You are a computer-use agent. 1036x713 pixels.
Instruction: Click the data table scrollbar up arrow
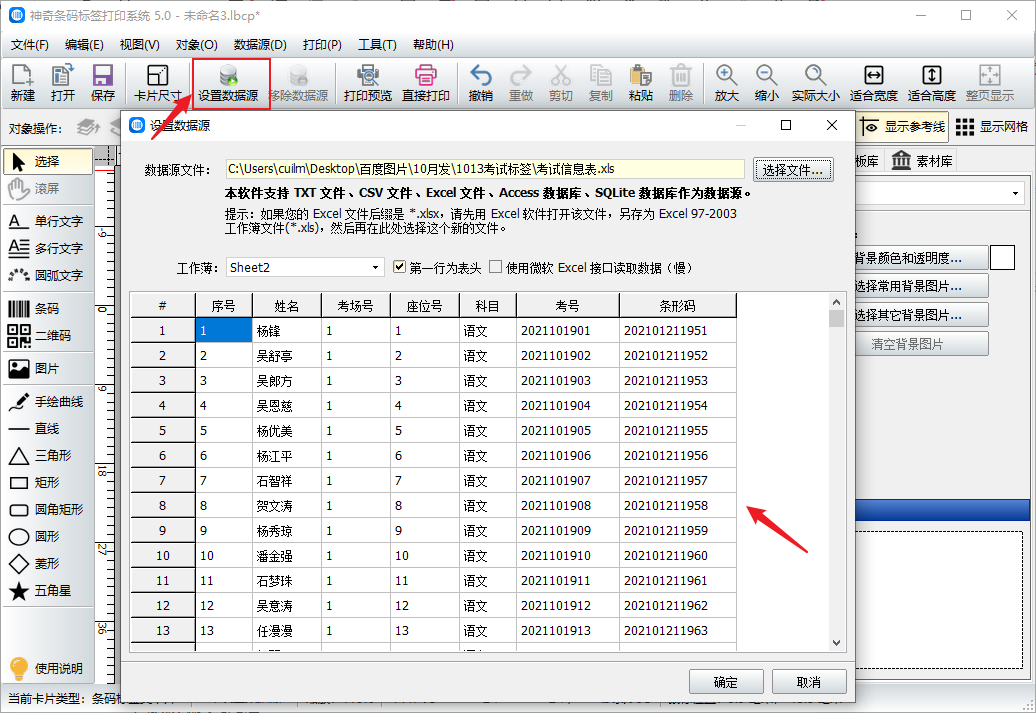click(836, 302)
